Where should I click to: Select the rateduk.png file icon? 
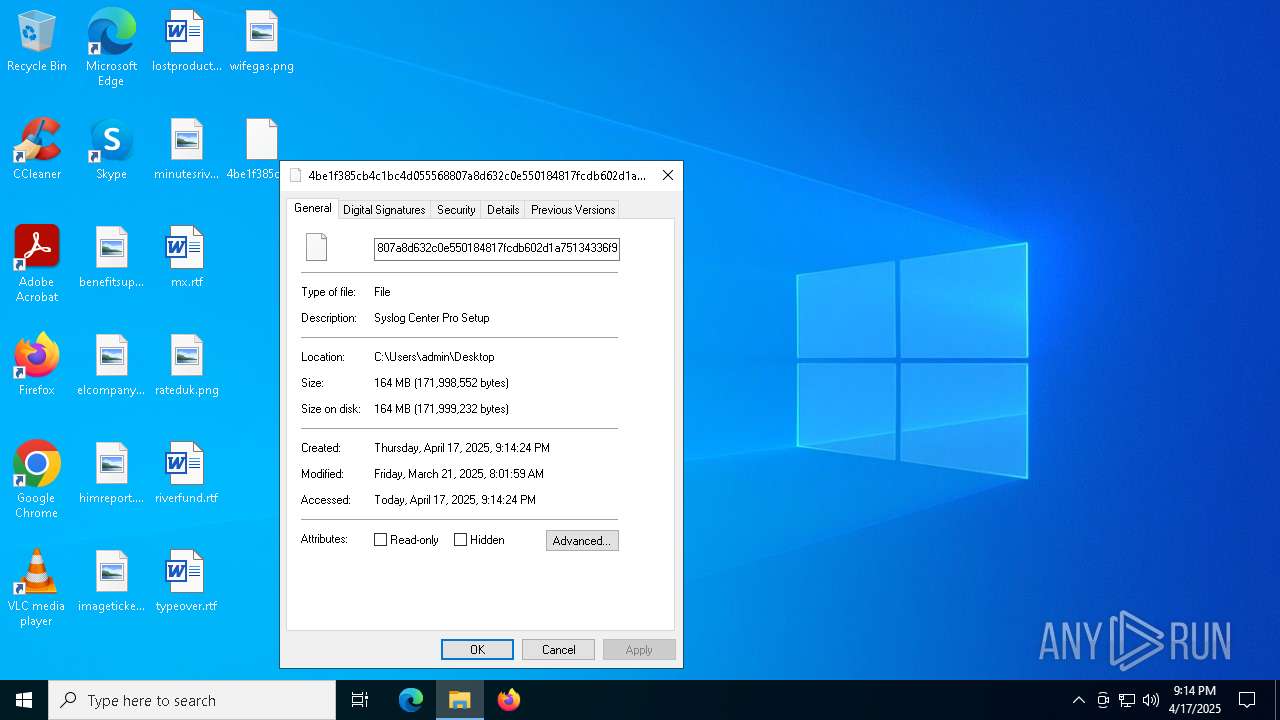click(x=186, y=366)
